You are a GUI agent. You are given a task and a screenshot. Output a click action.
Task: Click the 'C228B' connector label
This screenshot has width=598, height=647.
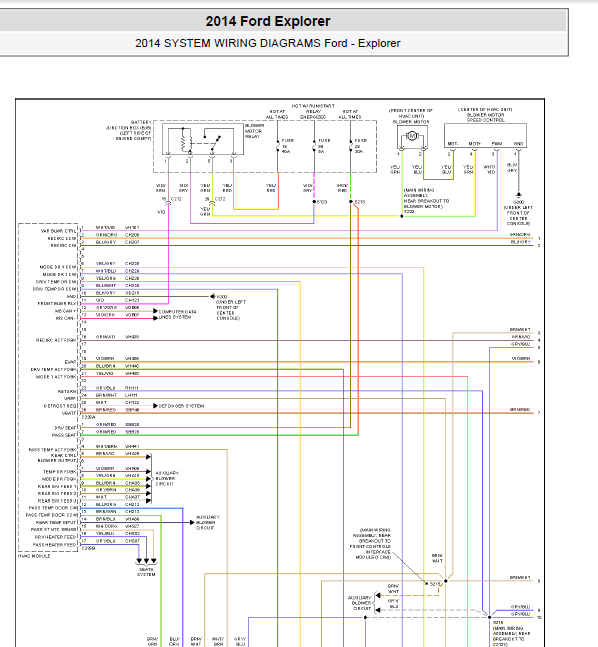pos(88,548)
